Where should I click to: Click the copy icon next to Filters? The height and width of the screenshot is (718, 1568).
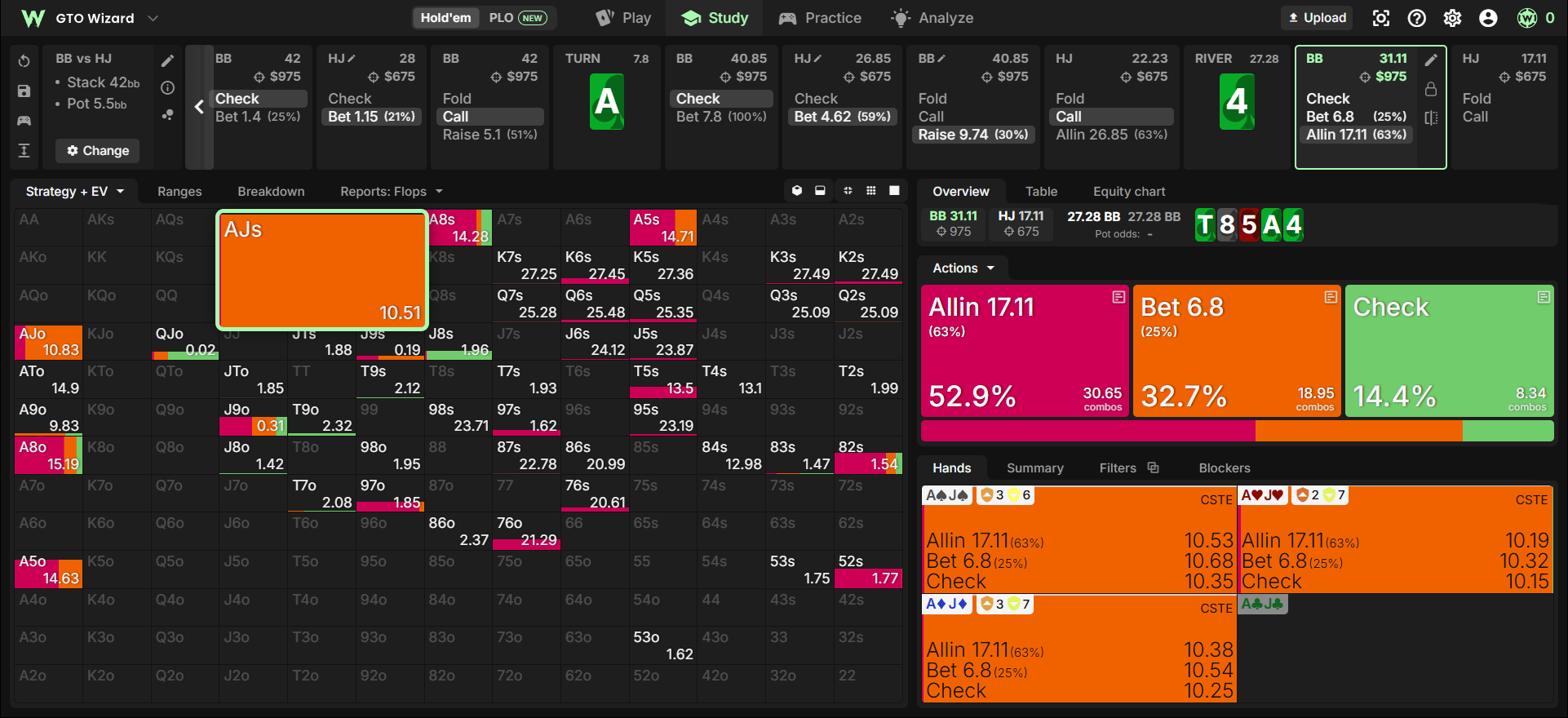(1153, 468)
